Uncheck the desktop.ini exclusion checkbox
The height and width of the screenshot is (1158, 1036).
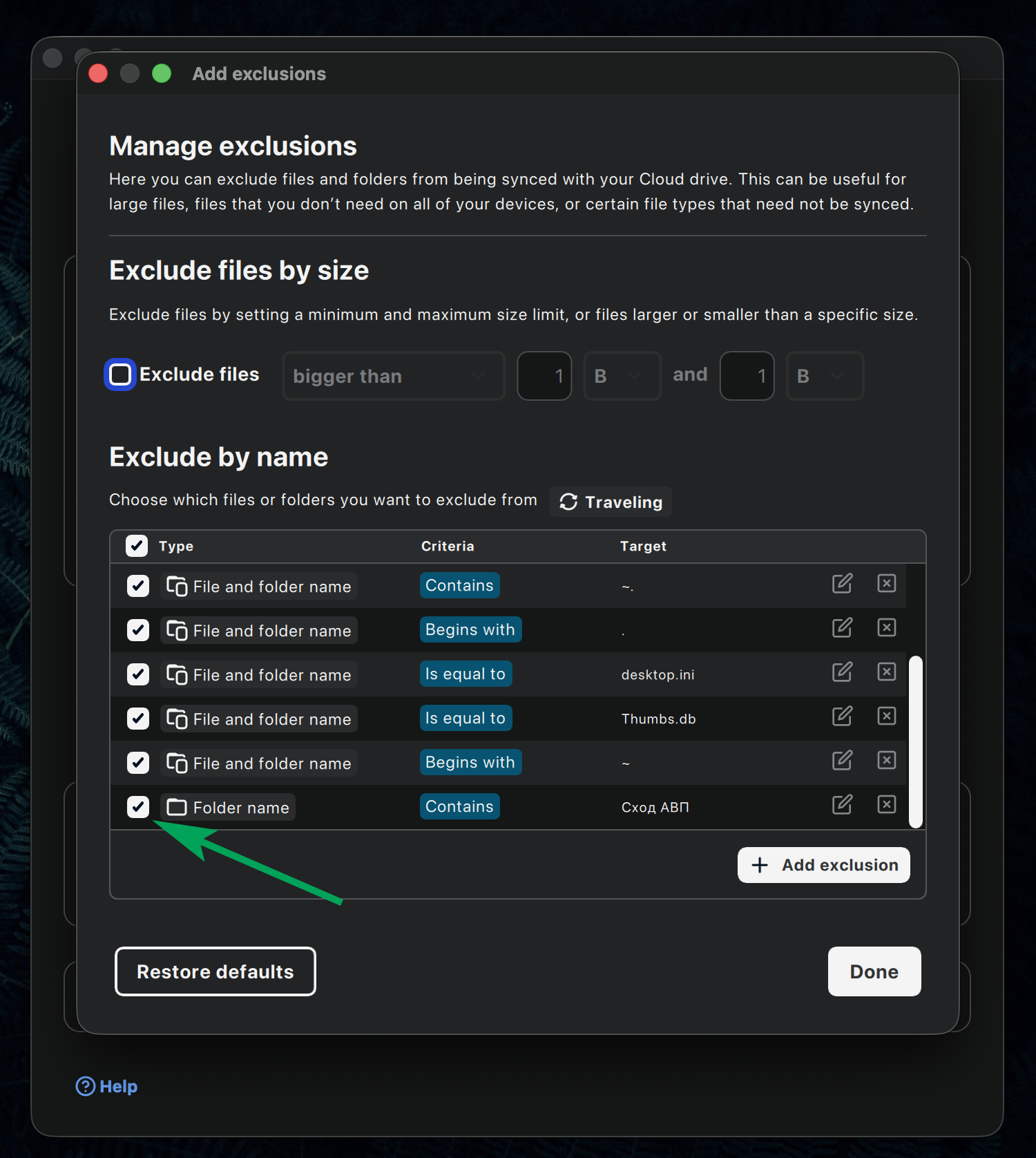(x=138, y=674)
